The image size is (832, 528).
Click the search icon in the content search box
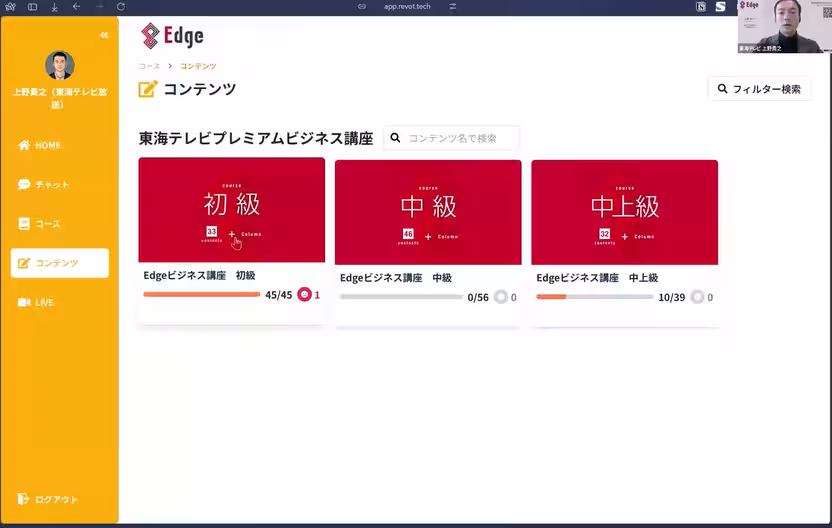click(395, 138)
